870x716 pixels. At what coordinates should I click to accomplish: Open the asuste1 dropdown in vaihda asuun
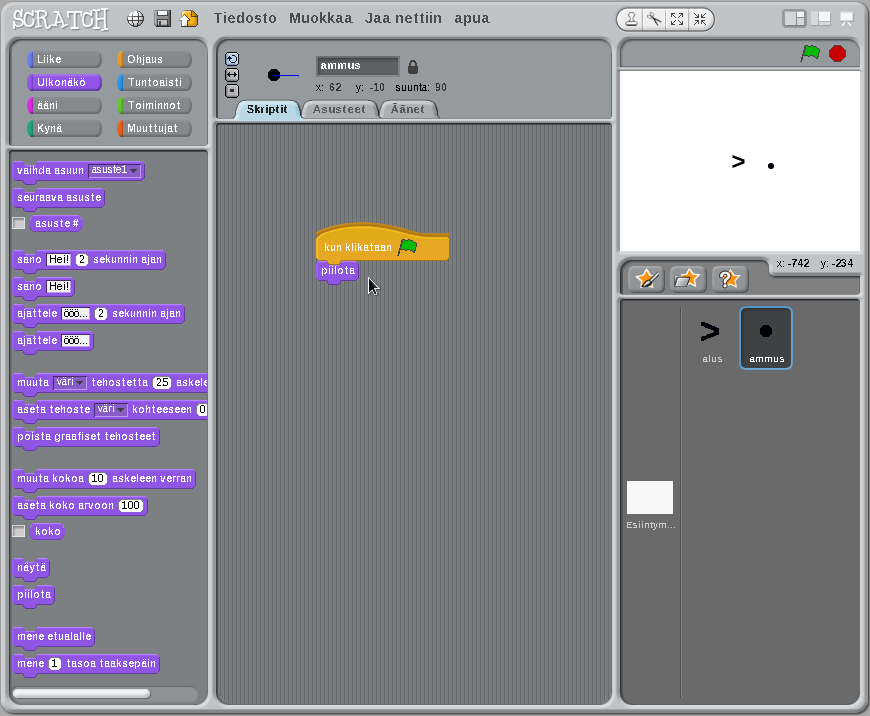[114, 170]
